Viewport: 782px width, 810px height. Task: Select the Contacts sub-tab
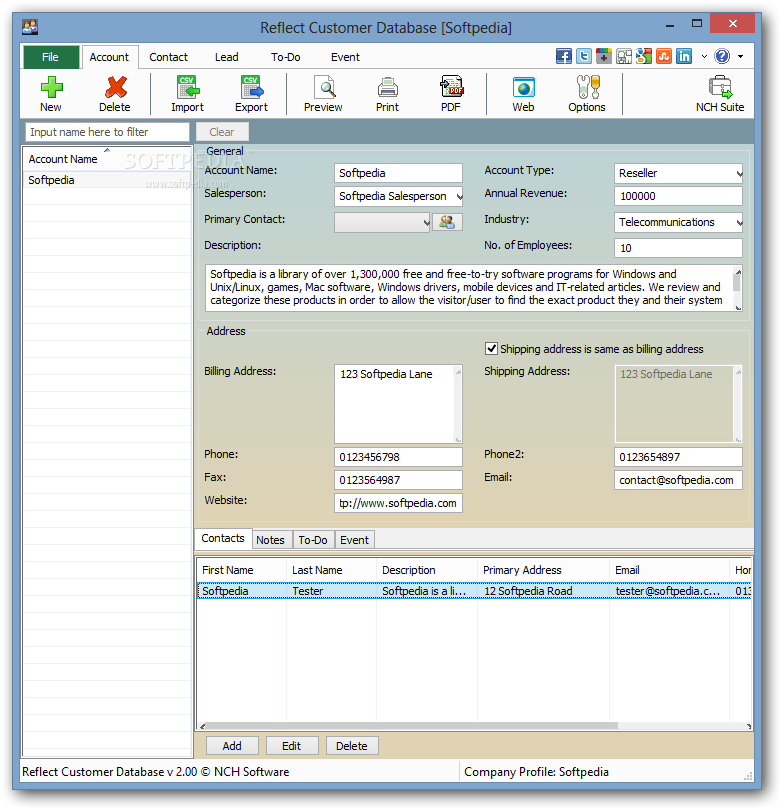tap(223, 539)
